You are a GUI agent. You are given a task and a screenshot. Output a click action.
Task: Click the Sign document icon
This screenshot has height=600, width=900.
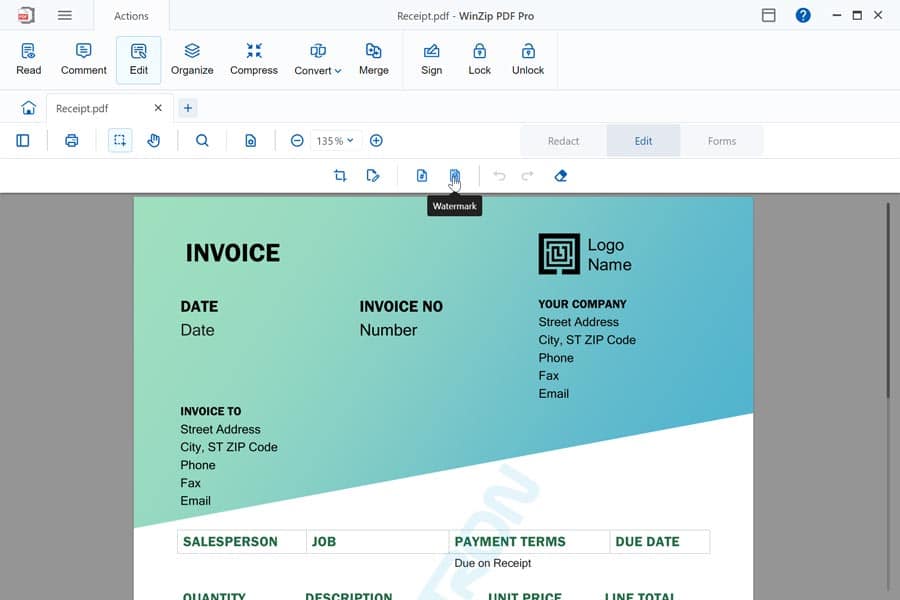pos(431,59)
